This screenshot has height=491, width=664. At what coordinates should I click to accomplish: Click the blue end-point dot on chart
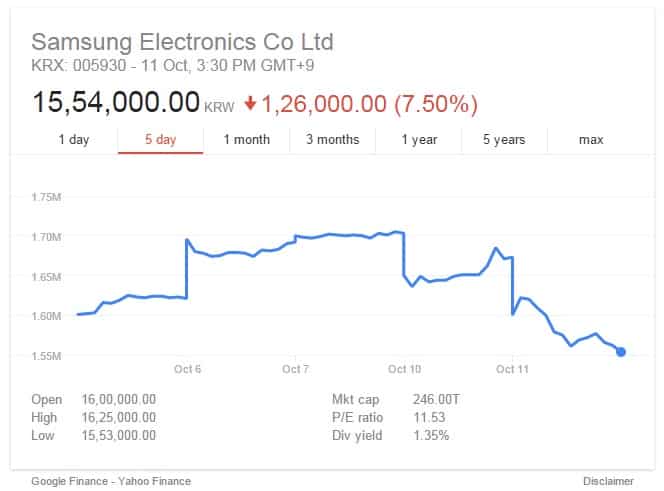tap(621, 352)
